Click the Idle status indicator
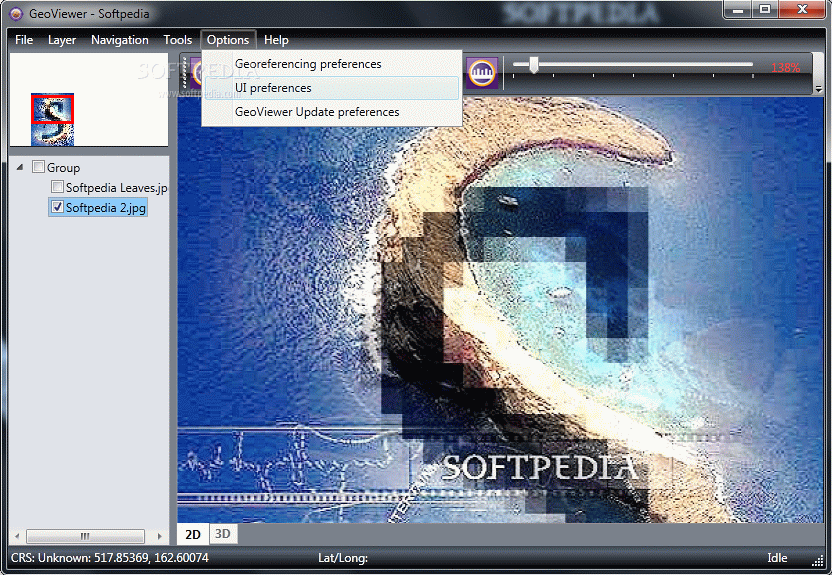832x575 pixels. click(x=777, y=558)
